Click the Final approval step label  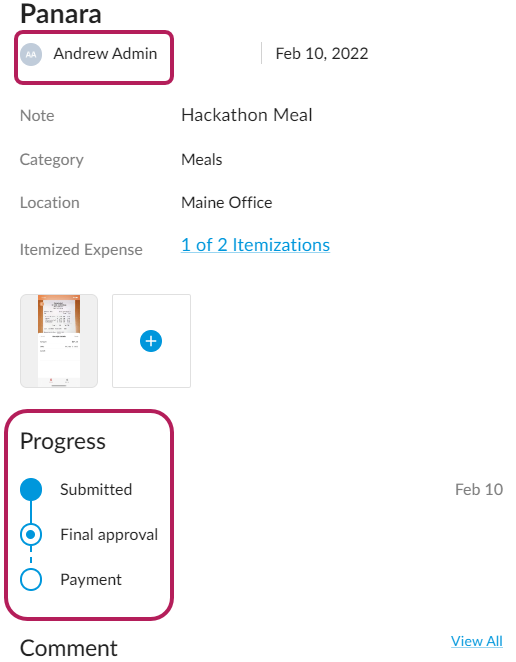(109, 534)
